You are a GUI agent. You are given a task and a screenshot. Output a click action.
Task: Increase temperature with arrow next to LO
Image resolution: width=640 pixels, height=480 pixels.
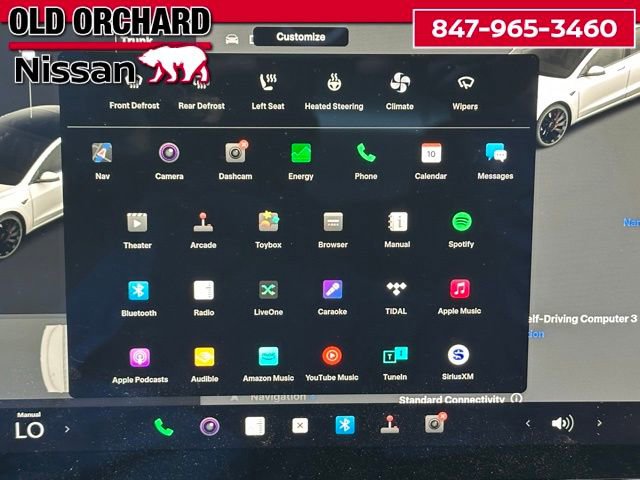pos(67,429)
